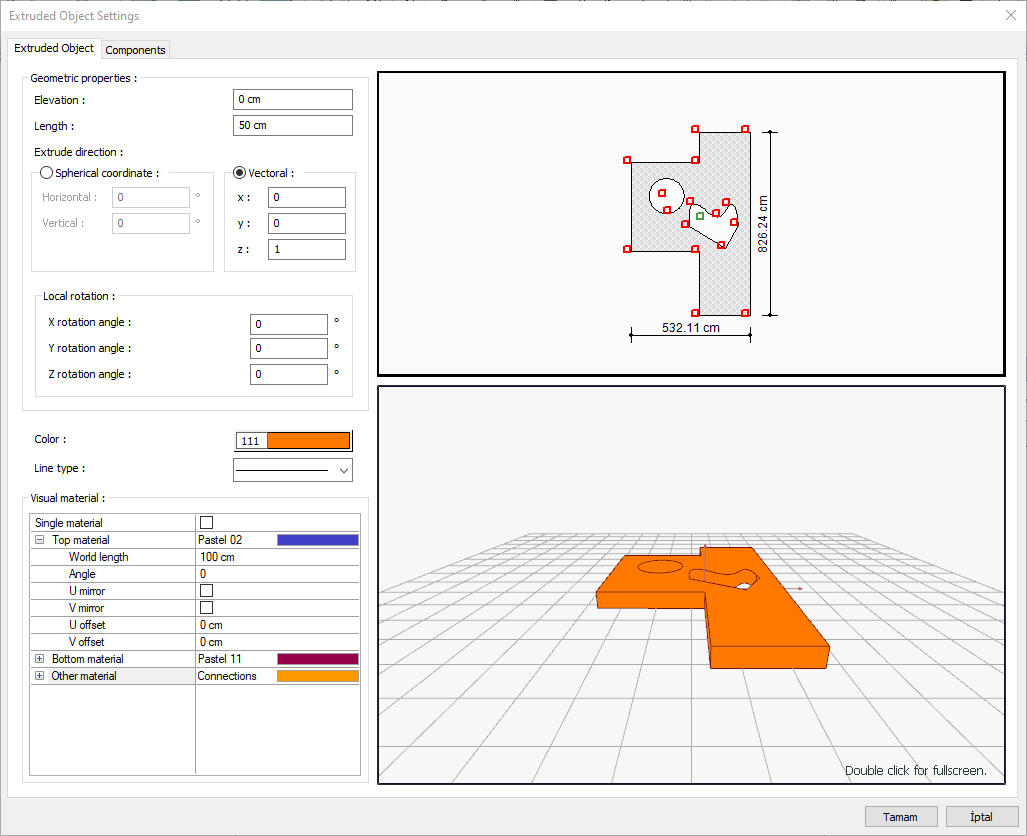Close the Extruded Object Settings dialog
The image size is (1027, 836).
1010,15
